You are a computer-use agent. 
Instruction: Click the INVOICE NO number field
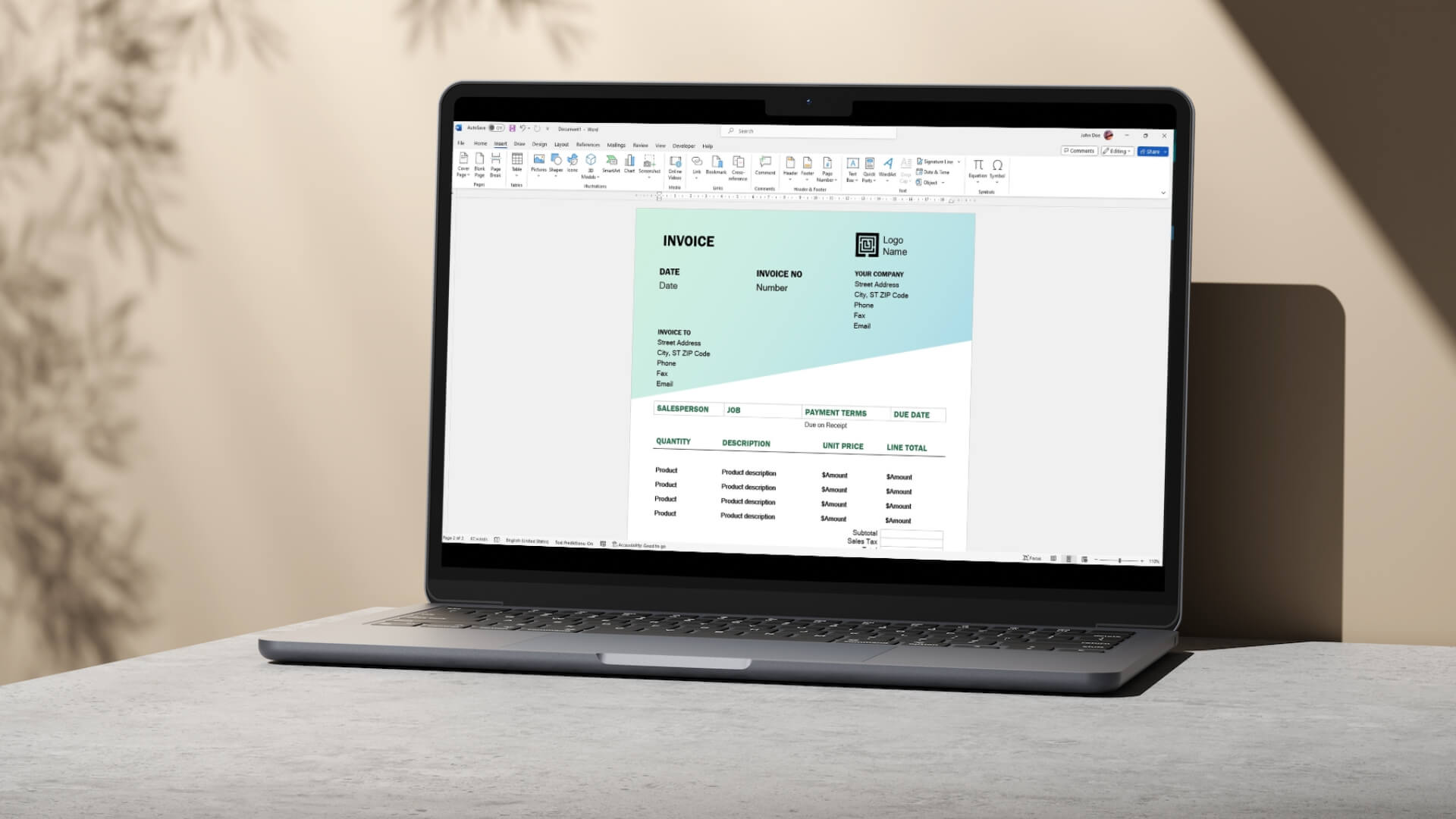pyautogui.click(x=770, y=287)
